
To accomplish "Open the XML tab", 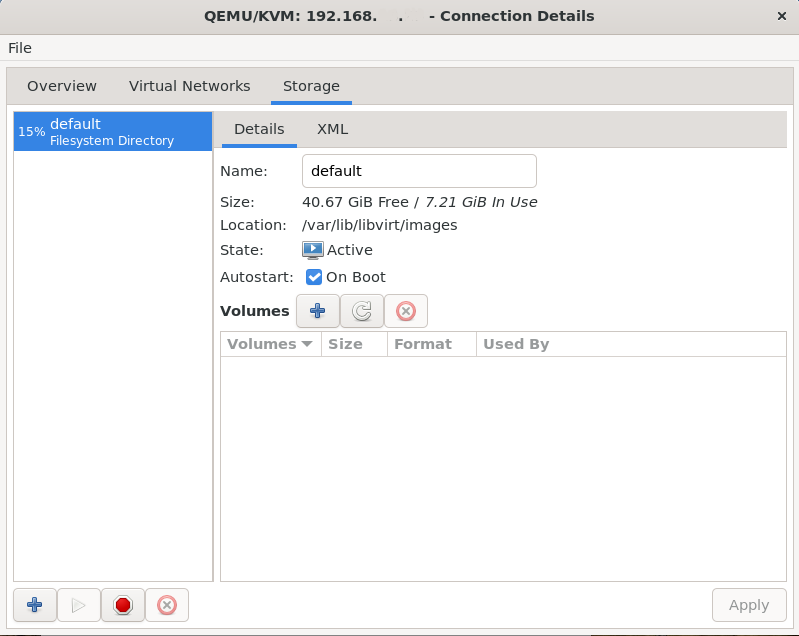I will 332,129.
